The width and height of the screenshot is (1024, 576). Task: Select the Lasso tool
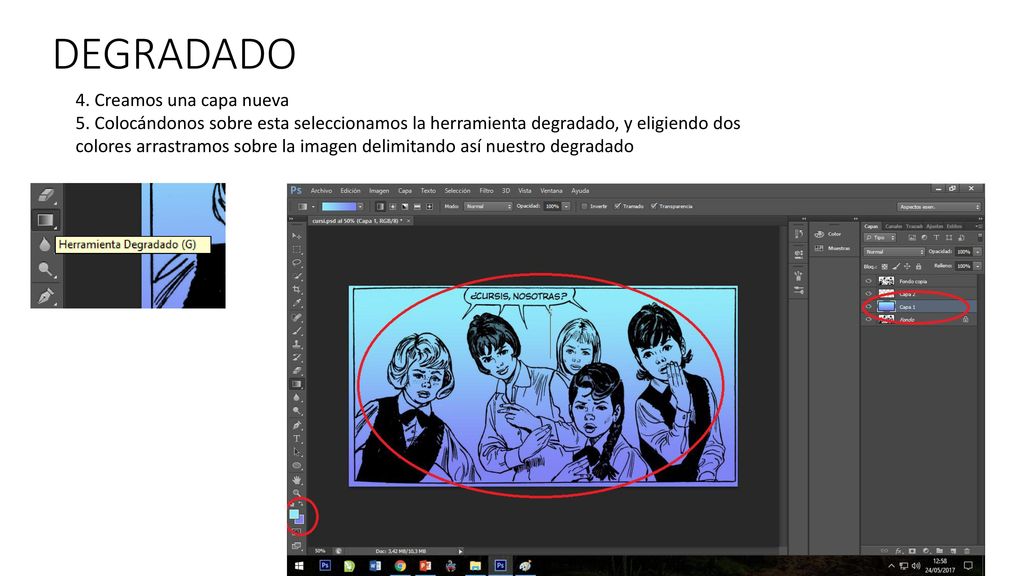[296, 263]
